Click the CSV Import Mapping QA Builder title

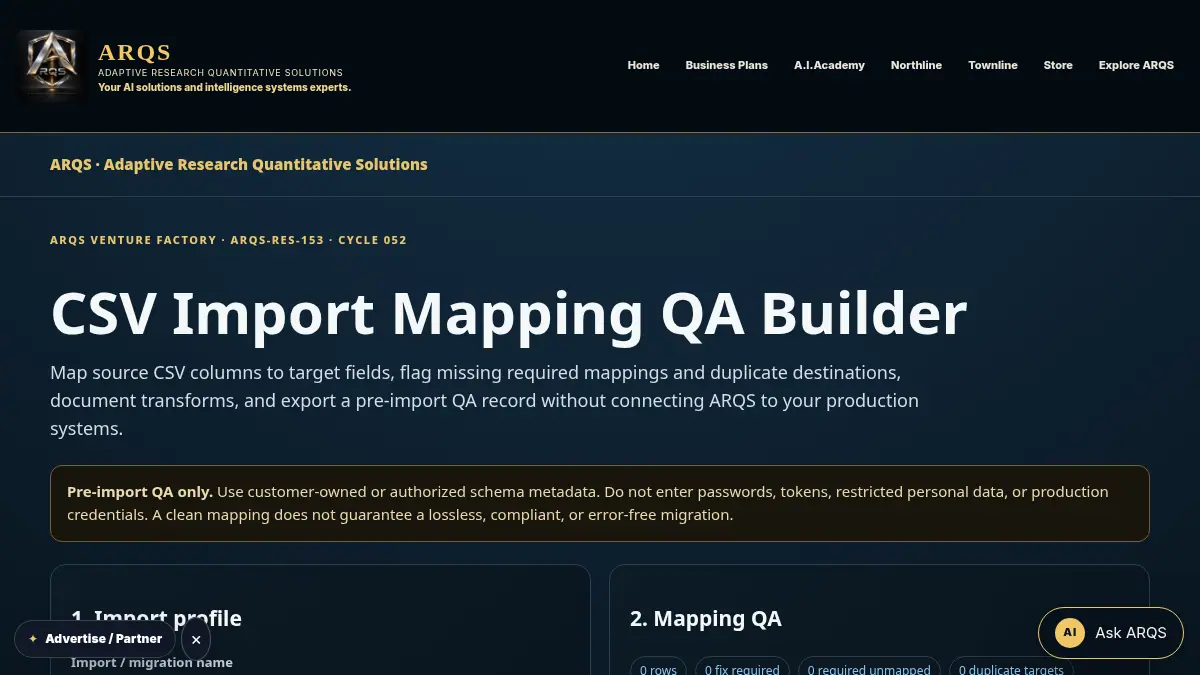(509, 313)
